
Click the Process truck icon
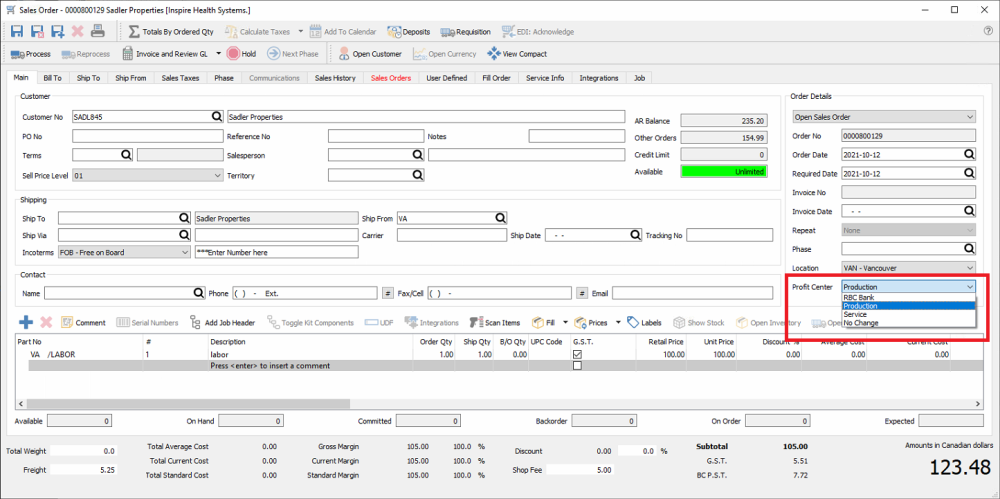[18, 53]
